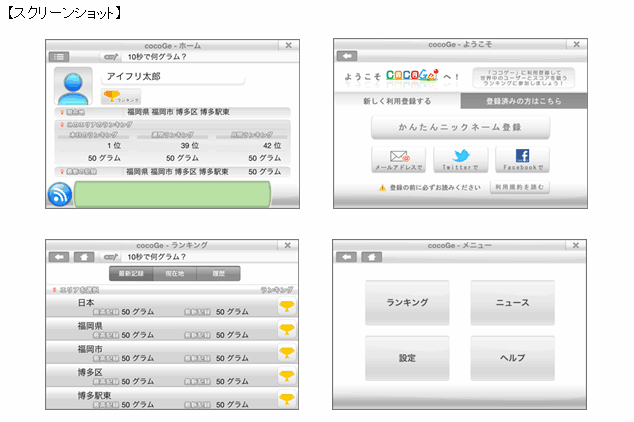Close the cocoGe ランキング window
This screenshot has height=422, width=634.
(288, 245)
